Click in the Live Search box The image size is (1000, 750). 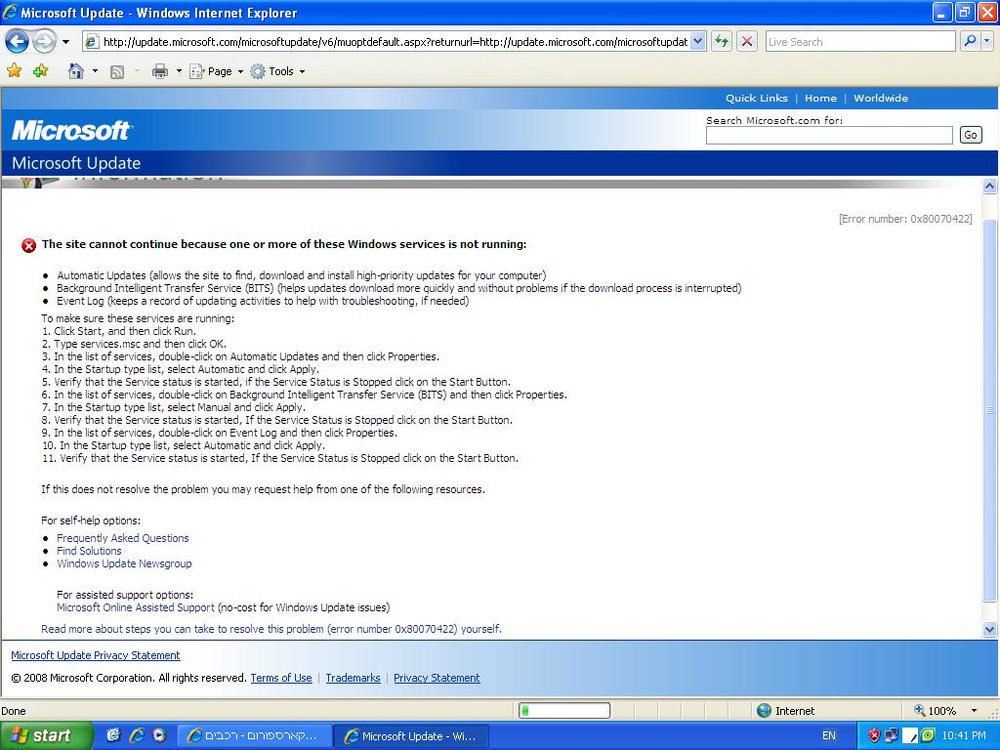tap(860, 42)
